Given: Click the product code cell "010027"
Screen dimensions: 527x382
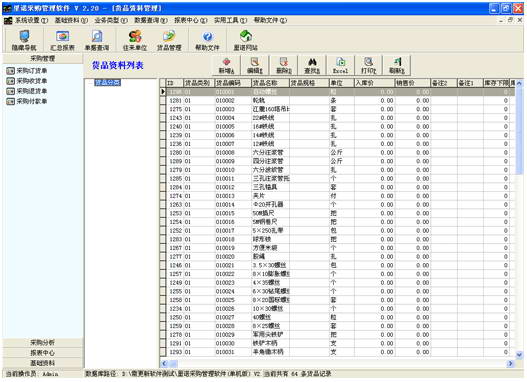Looking at the screenshot, I should (x=233, y=317).
